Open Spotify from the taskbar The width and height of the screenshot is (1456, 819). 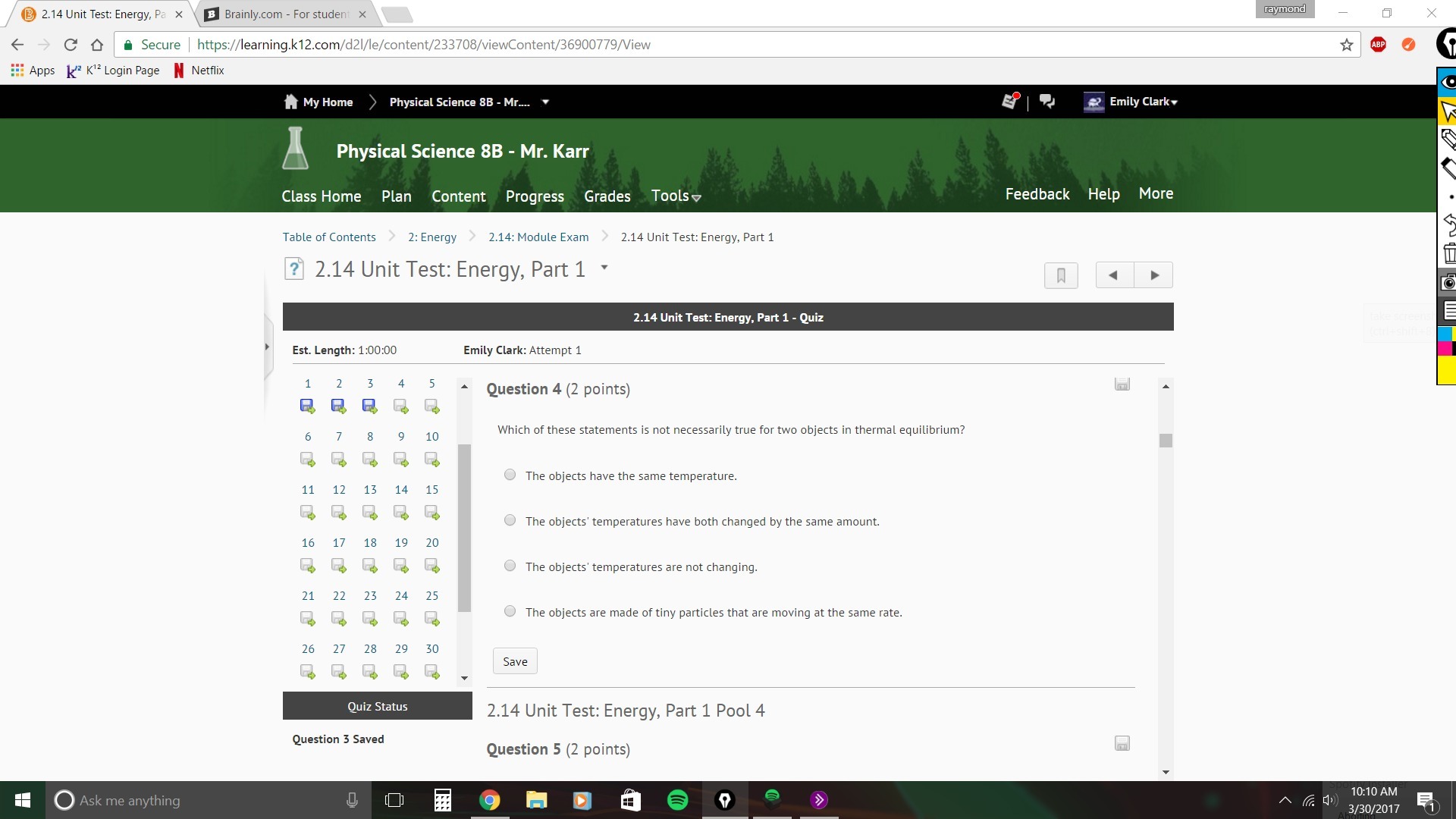click(x=677, y=800)
